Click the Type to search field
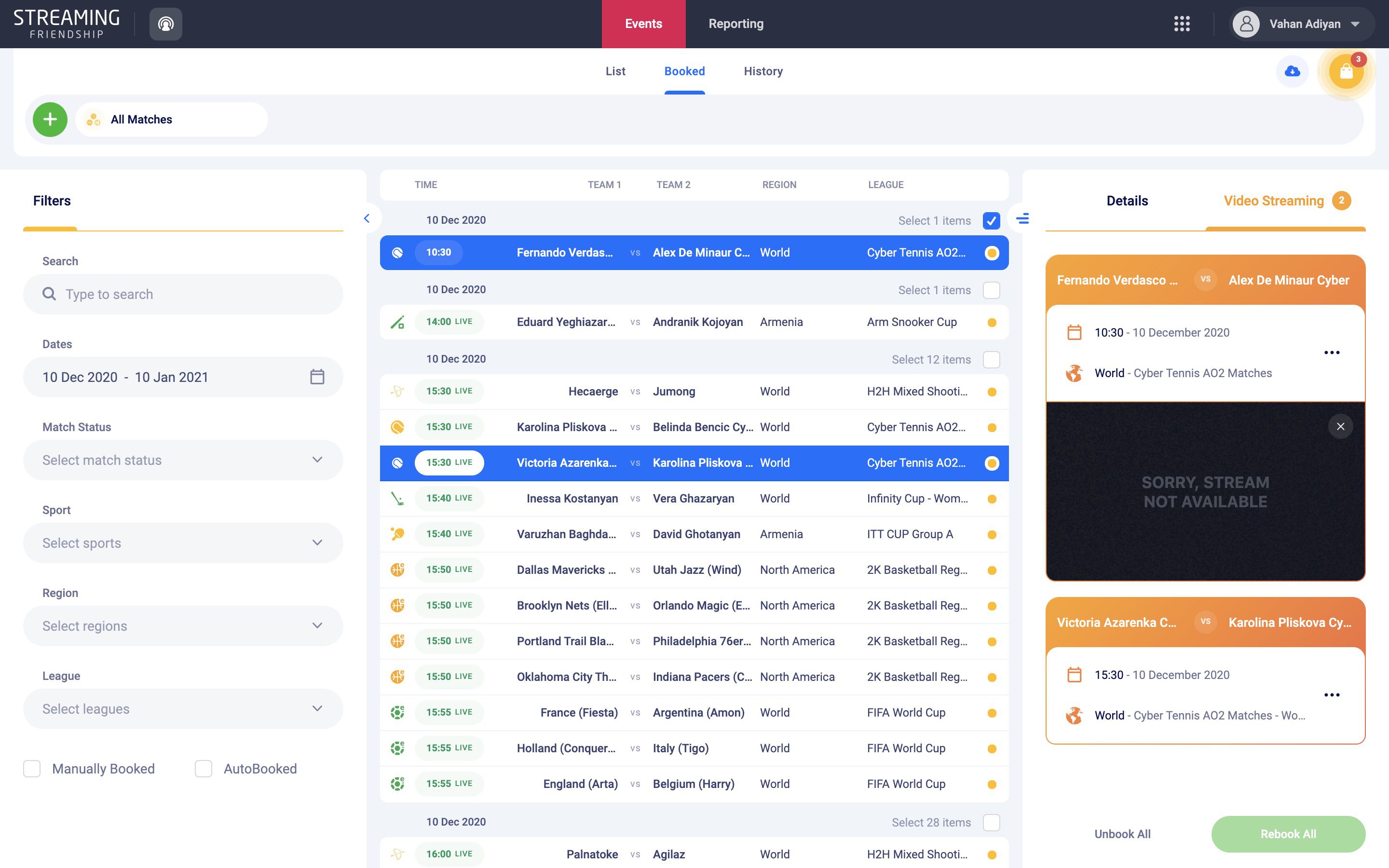 (x=183, y=294)
